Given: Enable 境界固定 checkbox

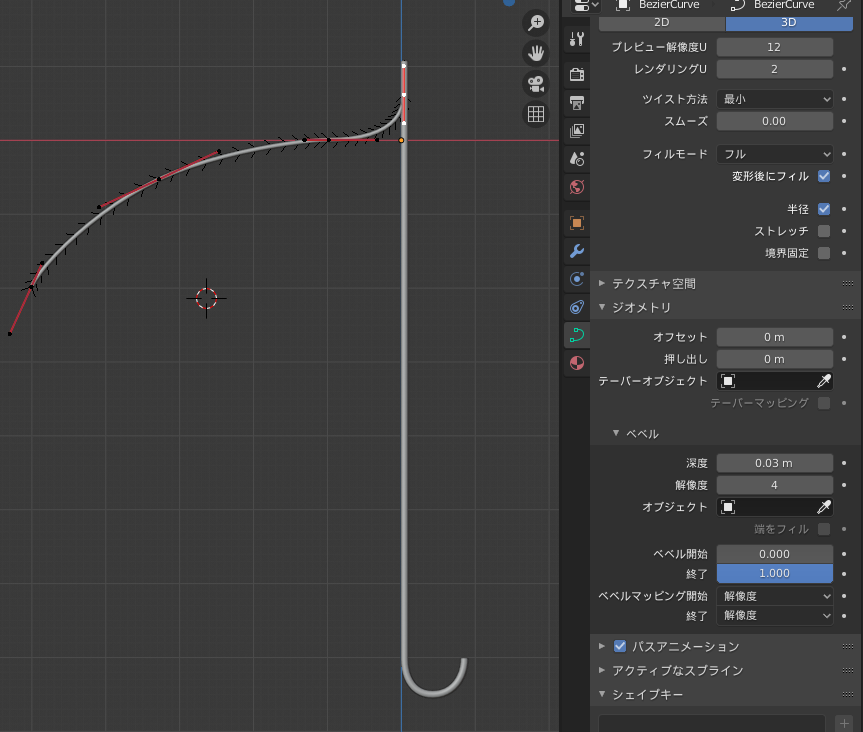Looking at the screenshot, I should click(824, 253).
